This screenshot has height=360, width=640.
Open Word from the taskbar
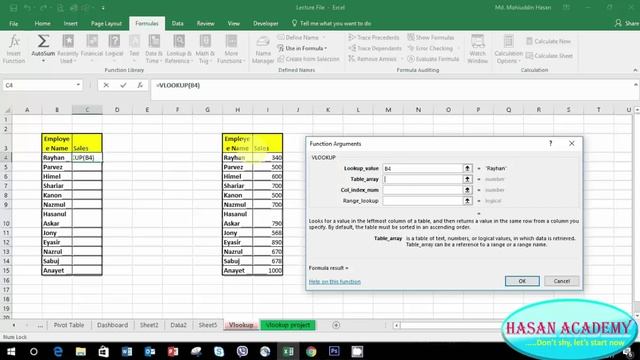point(127,351)
